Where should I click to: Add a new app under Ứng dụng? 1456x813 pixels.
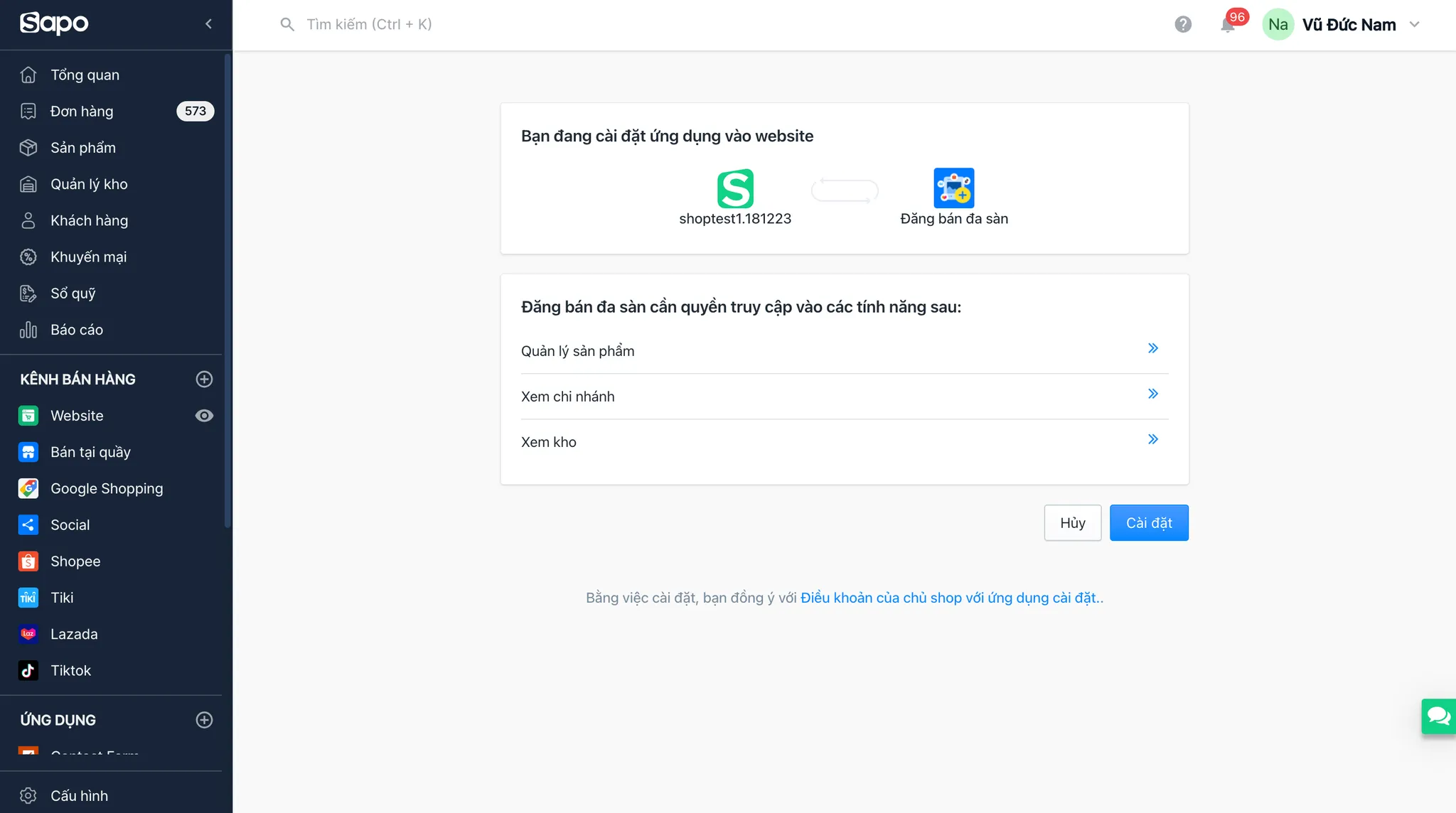pos(204,720)
